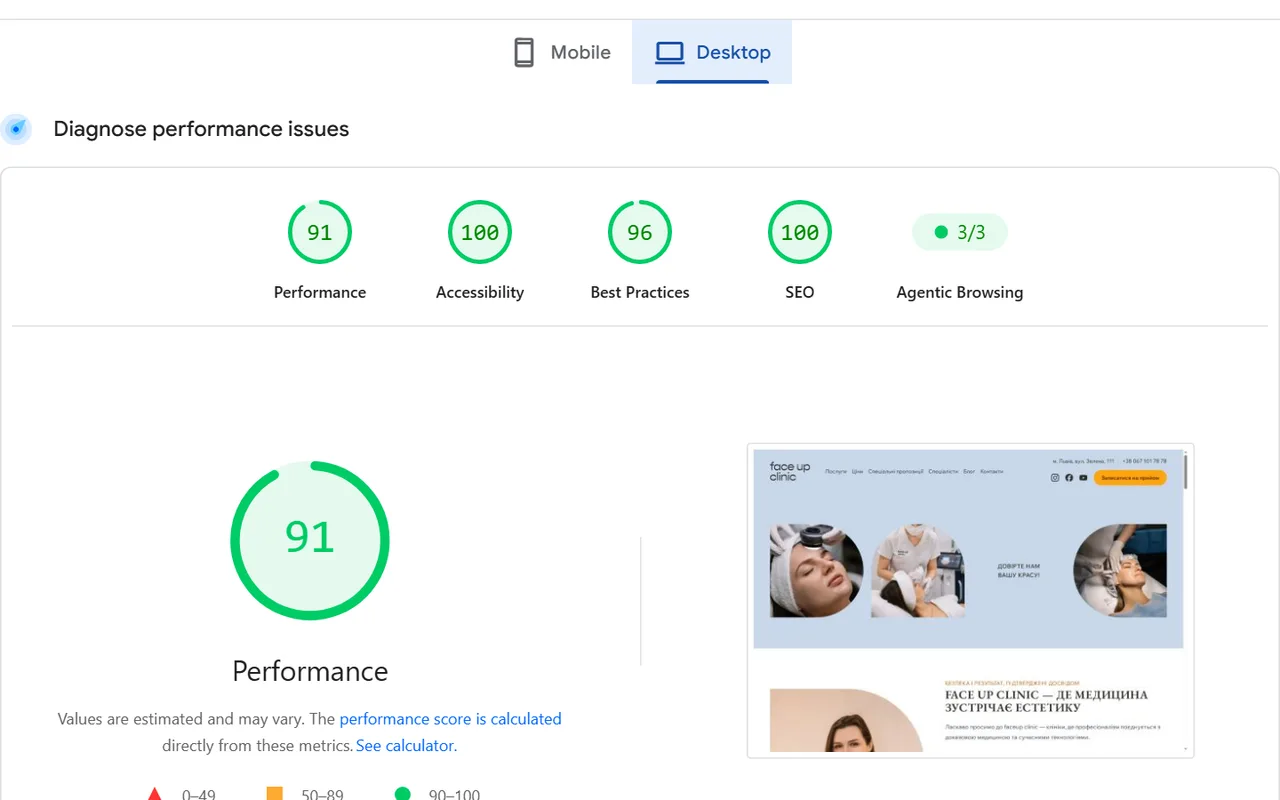Click the red triangle 0–49 legend icon

[x=155, y=794]
